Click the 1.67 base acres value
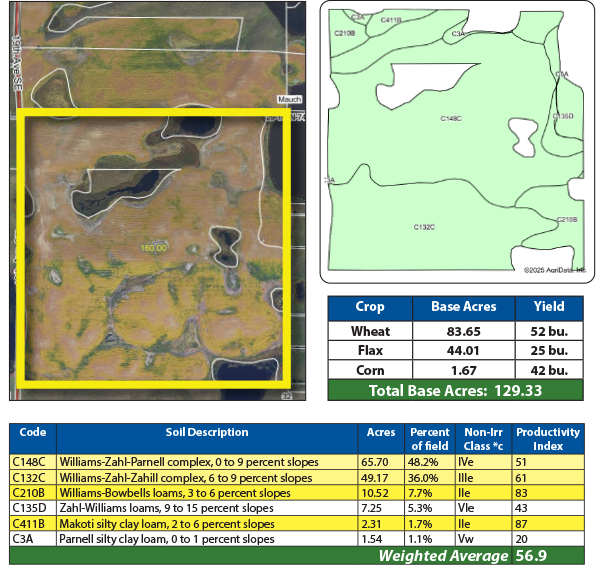The height and width of the screenshot is (568, 603). [x=464, y=370]
